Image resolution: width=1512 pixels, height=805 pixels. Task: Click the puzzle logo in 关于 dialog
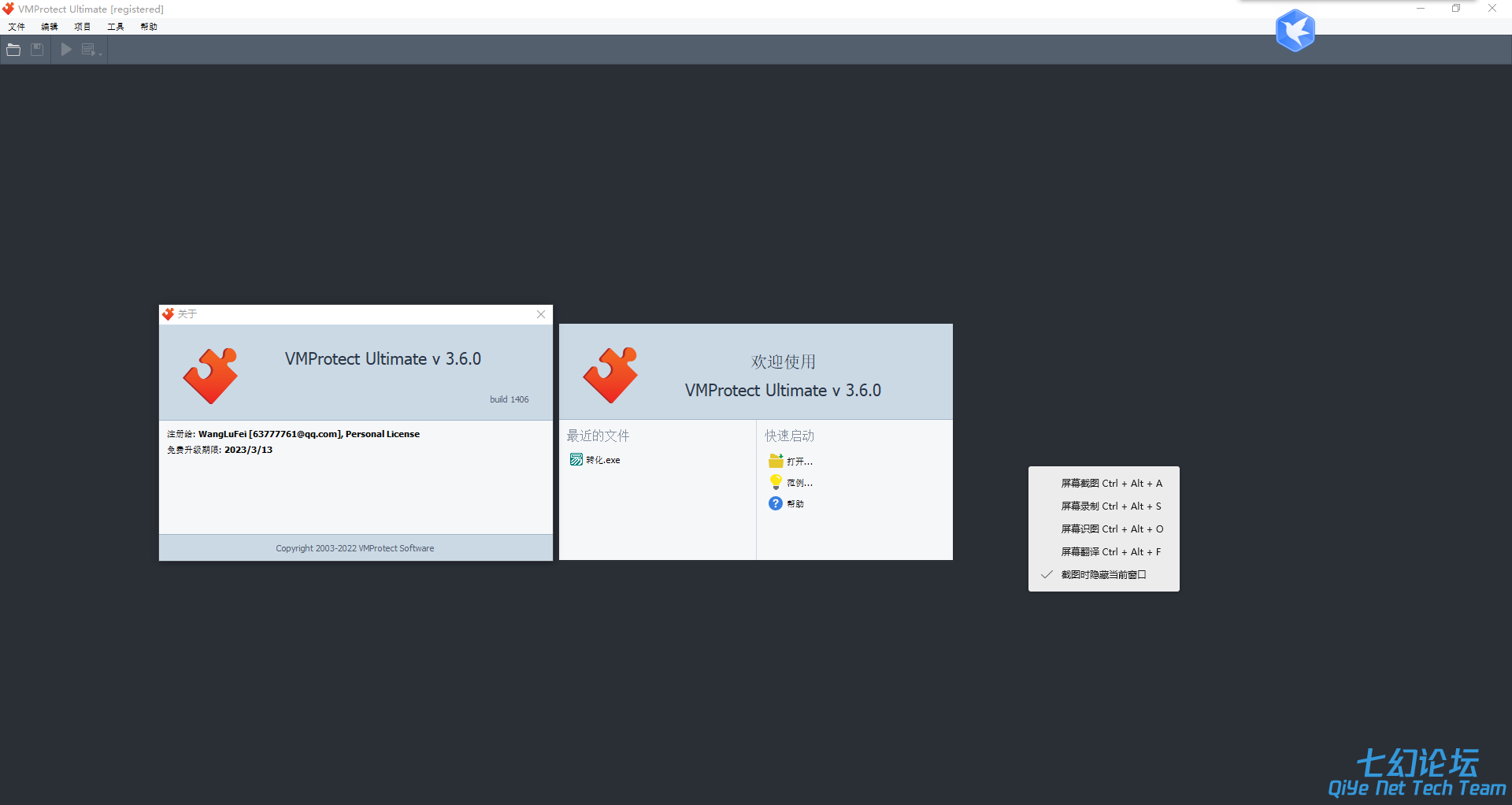pyautogui.click(x=210, y=376)
